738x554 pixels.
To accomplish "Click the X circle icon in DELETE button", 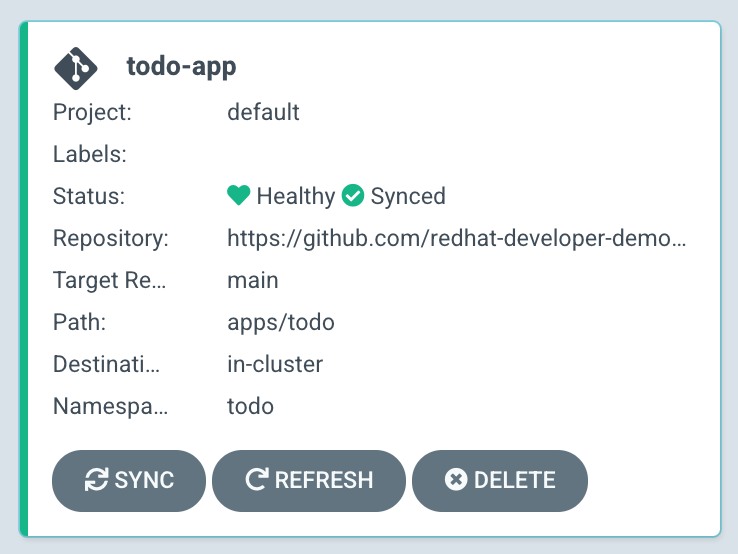I will [x=456, y=480].
